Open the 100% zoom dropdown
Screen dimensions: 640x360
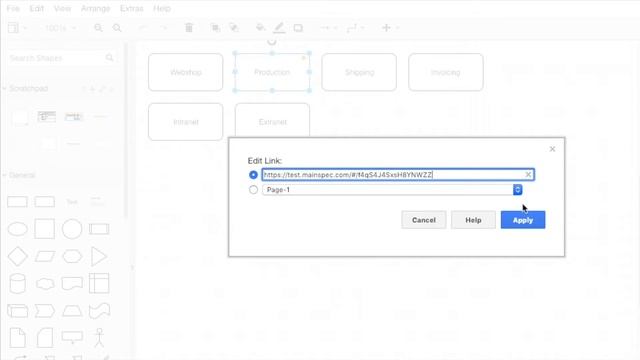(x=60, y=28)
